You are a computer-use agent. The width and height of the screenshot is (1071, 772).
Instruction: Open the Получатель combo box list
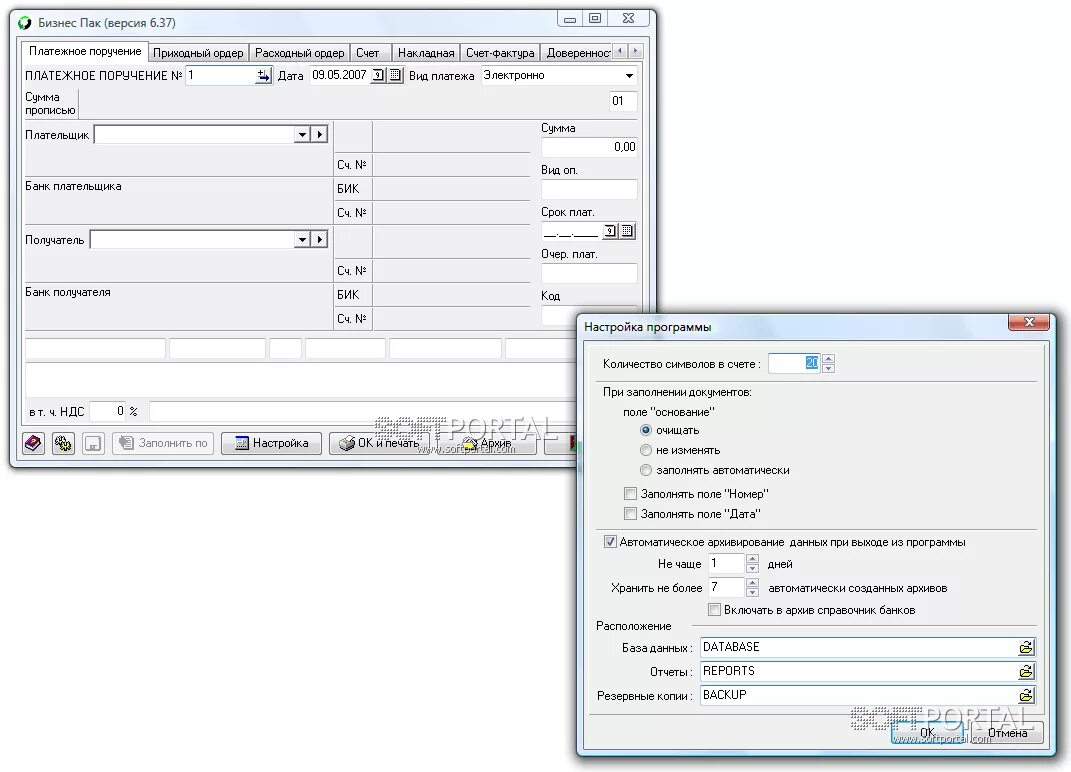pyautogui.click(x=302, y=239)
